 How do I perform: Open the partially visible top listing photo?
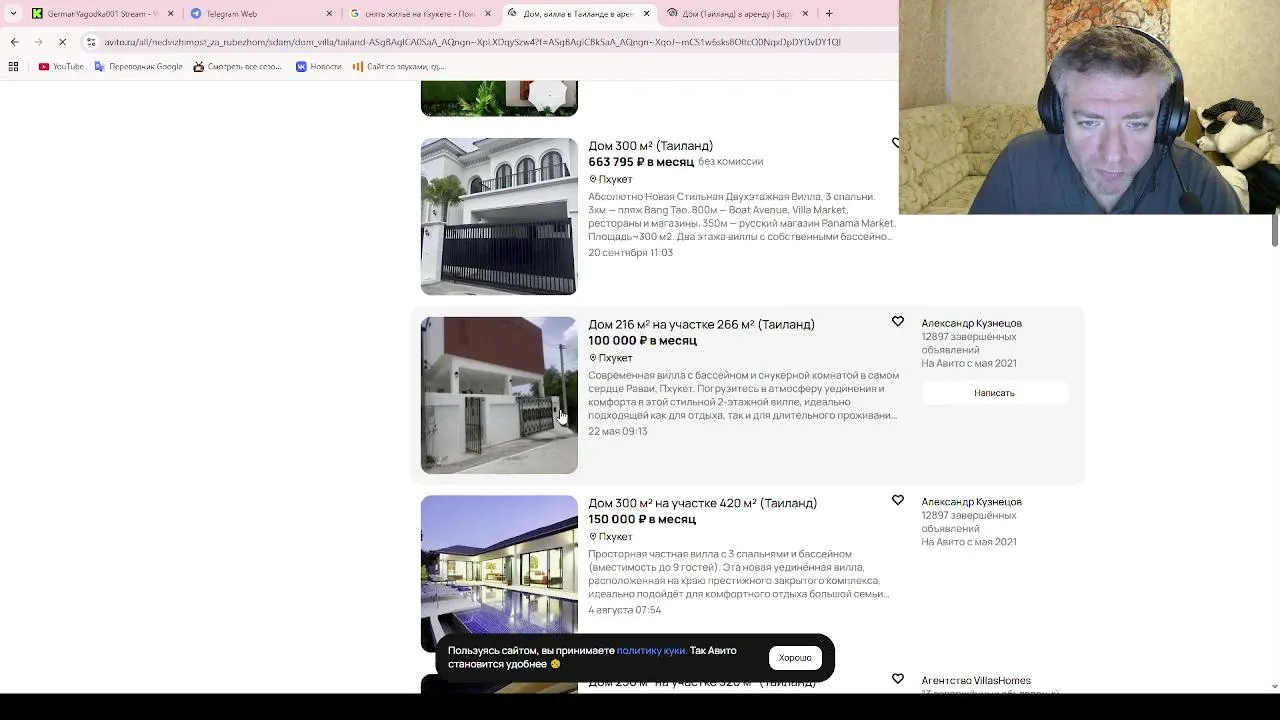pos(499,98)
